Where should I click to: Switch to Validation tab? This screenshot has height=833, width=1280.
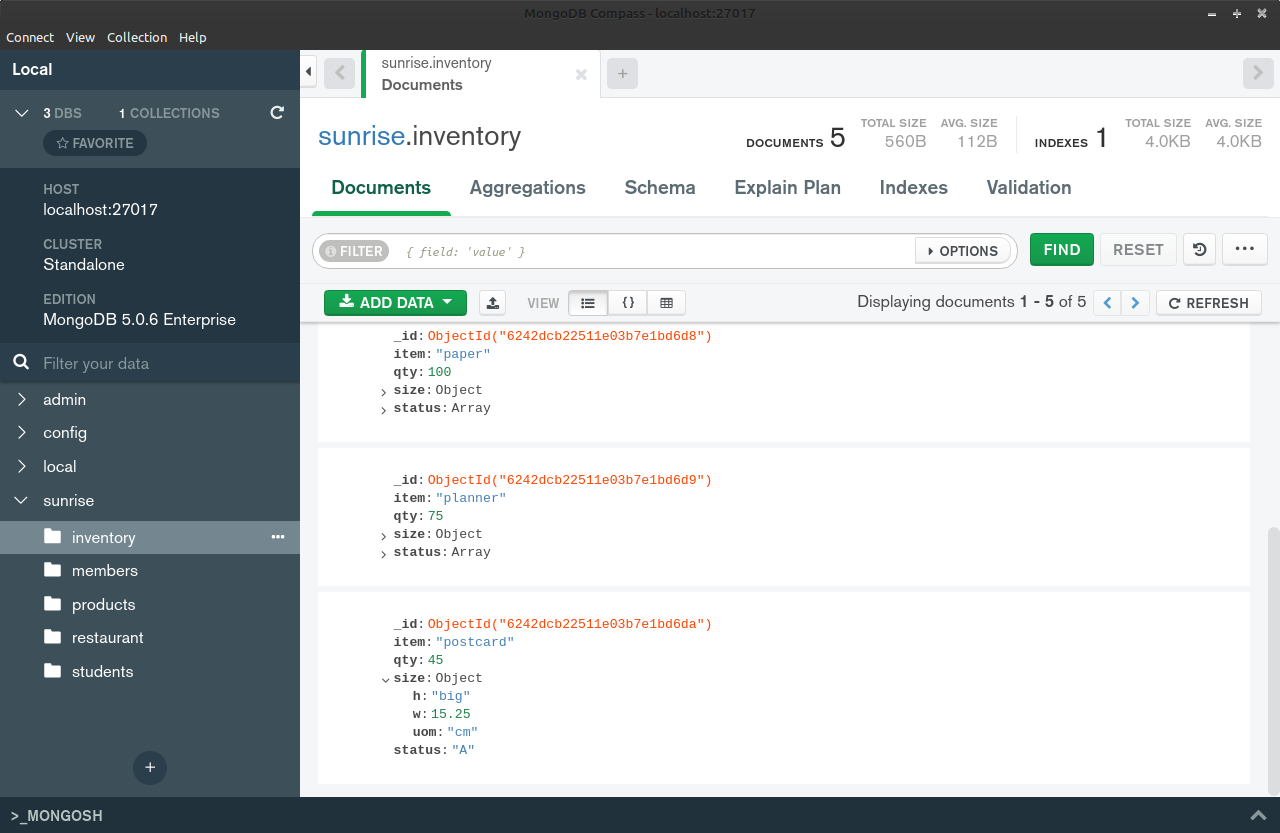1029,188
